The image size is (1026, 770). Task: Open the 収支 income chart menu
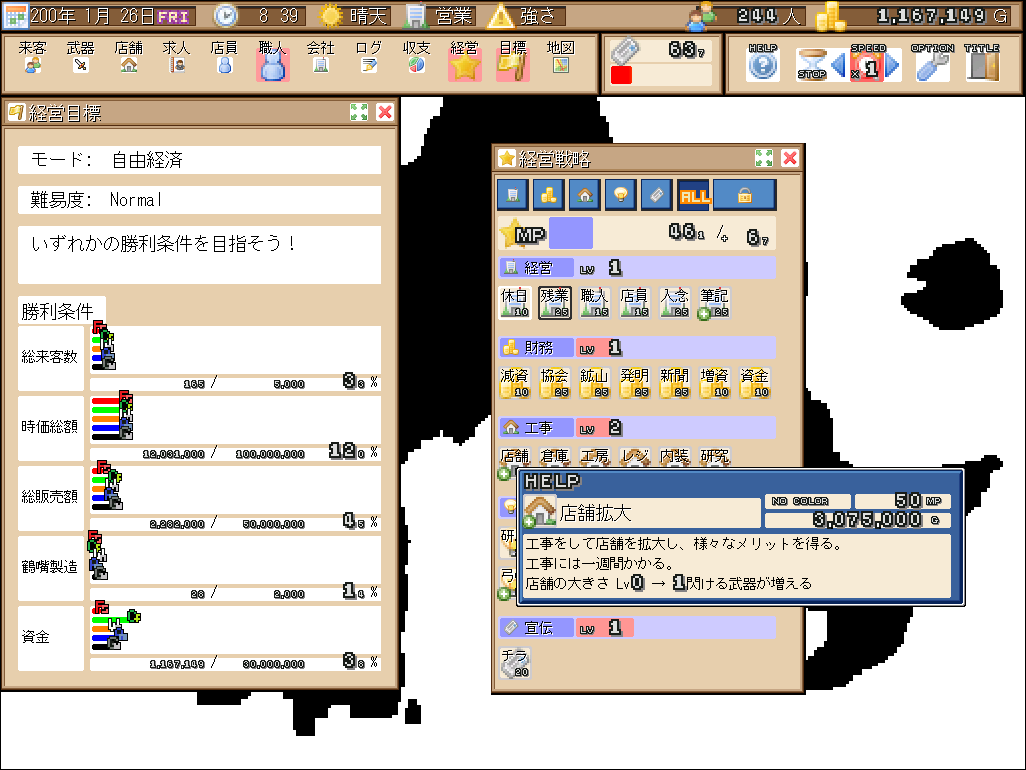click(416, 58)
